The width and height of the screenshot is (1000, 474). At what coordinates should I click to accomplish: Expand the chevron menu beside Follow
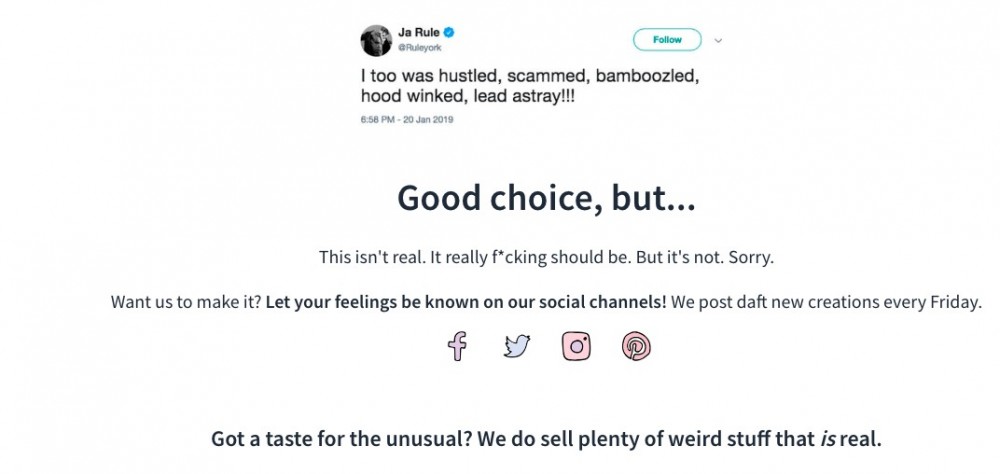pyautogui.click(x=718, y=40)
